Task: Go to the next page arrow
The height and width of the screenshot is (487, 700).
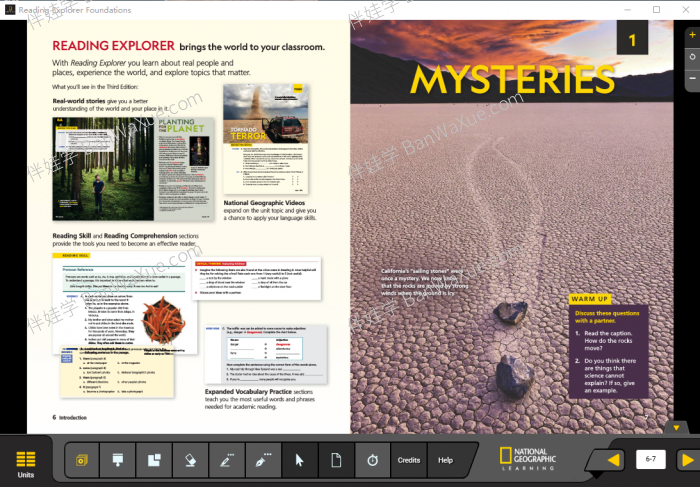Action: [x=688, y=460]
